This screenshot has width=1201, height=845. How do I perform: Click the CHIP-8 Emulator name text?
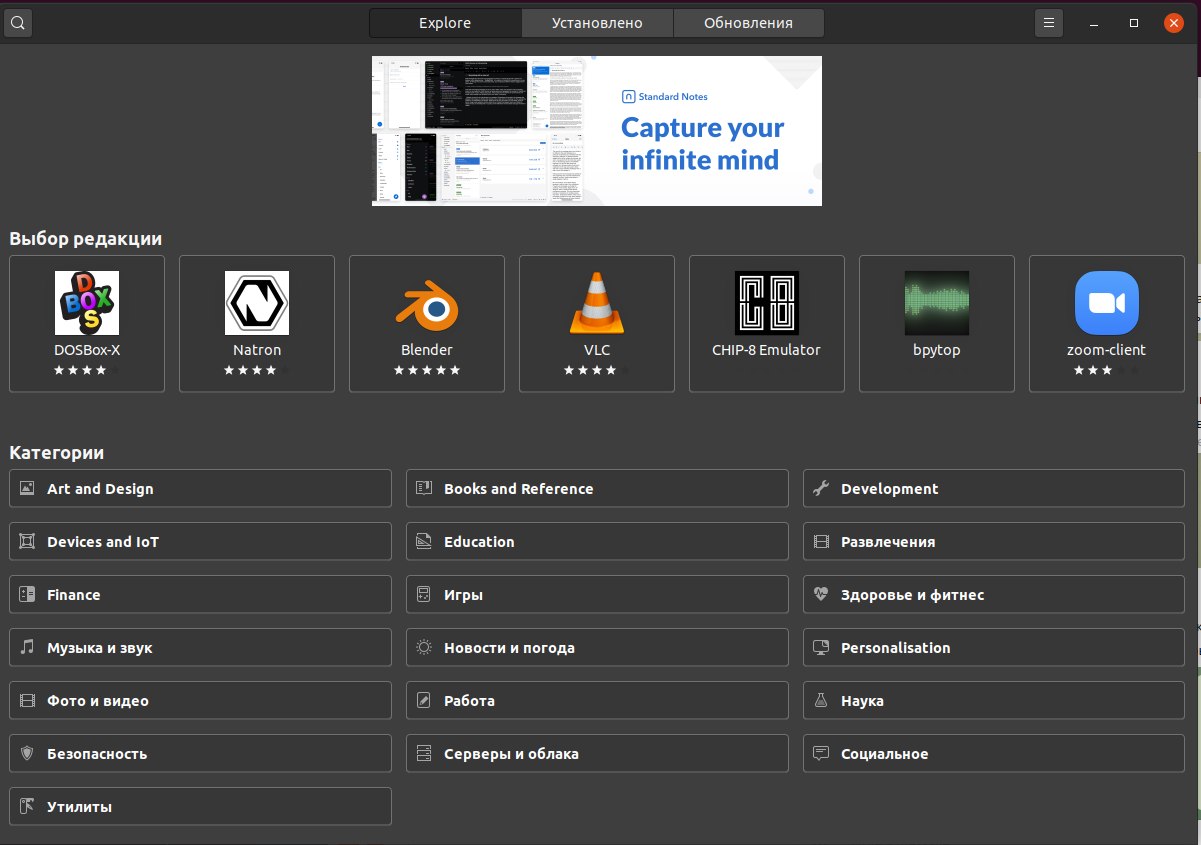766,350
